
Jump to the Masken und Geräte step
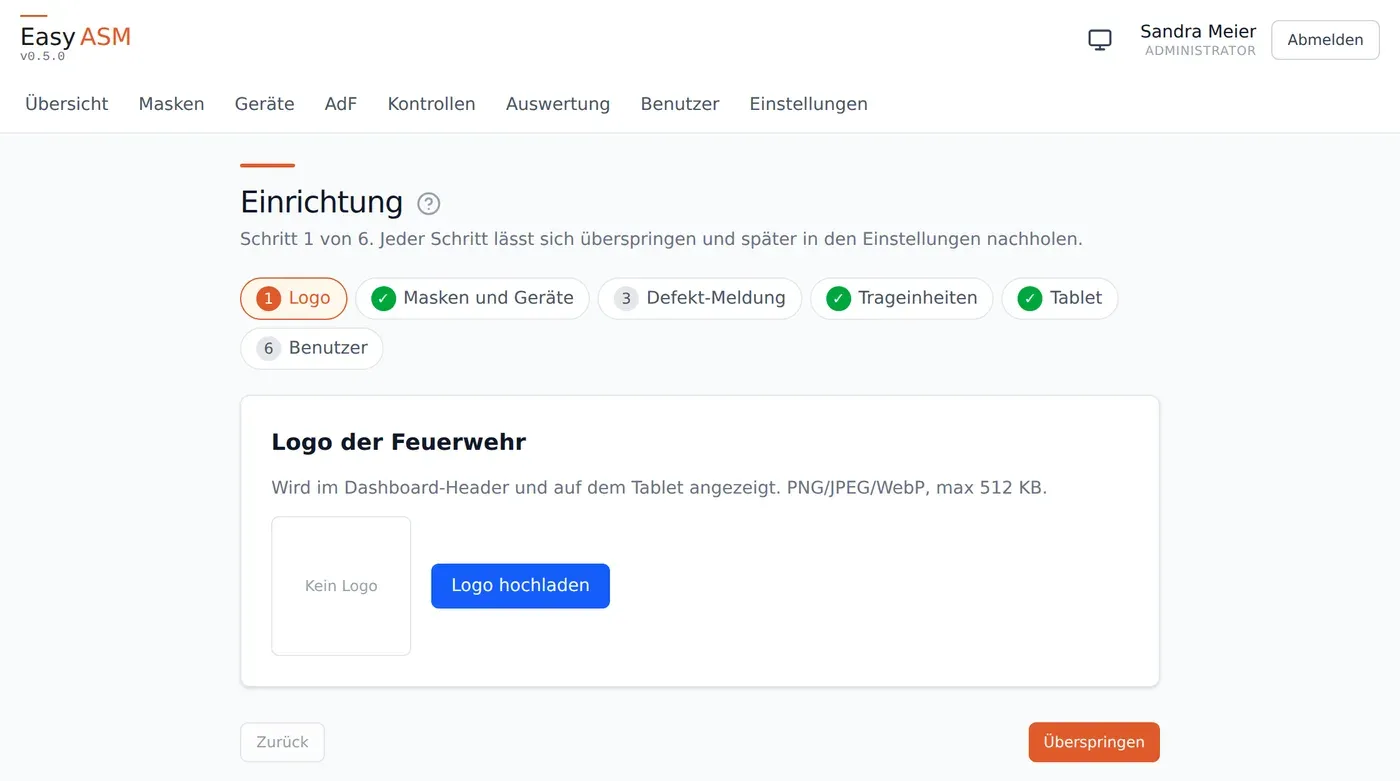(x=473, y=298)
